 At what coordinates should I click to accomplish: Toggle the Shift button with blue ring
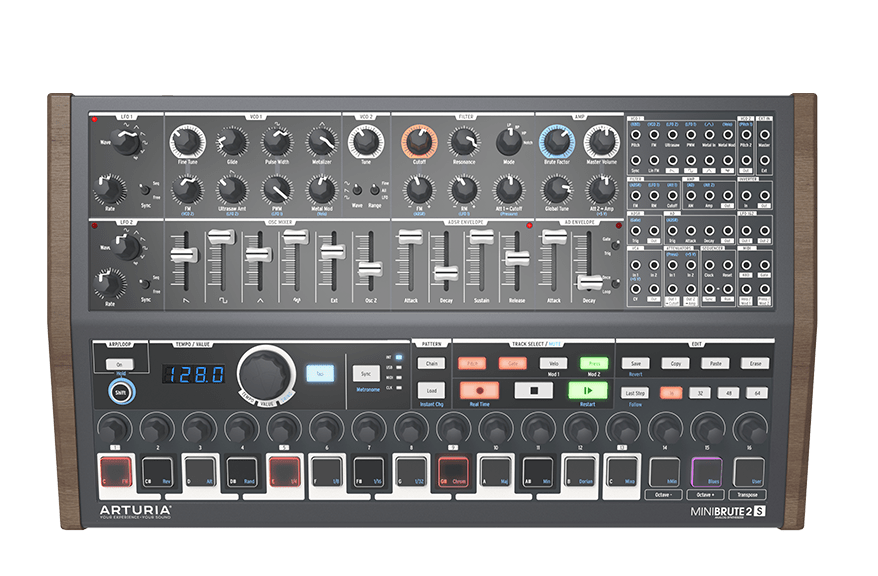121,392
